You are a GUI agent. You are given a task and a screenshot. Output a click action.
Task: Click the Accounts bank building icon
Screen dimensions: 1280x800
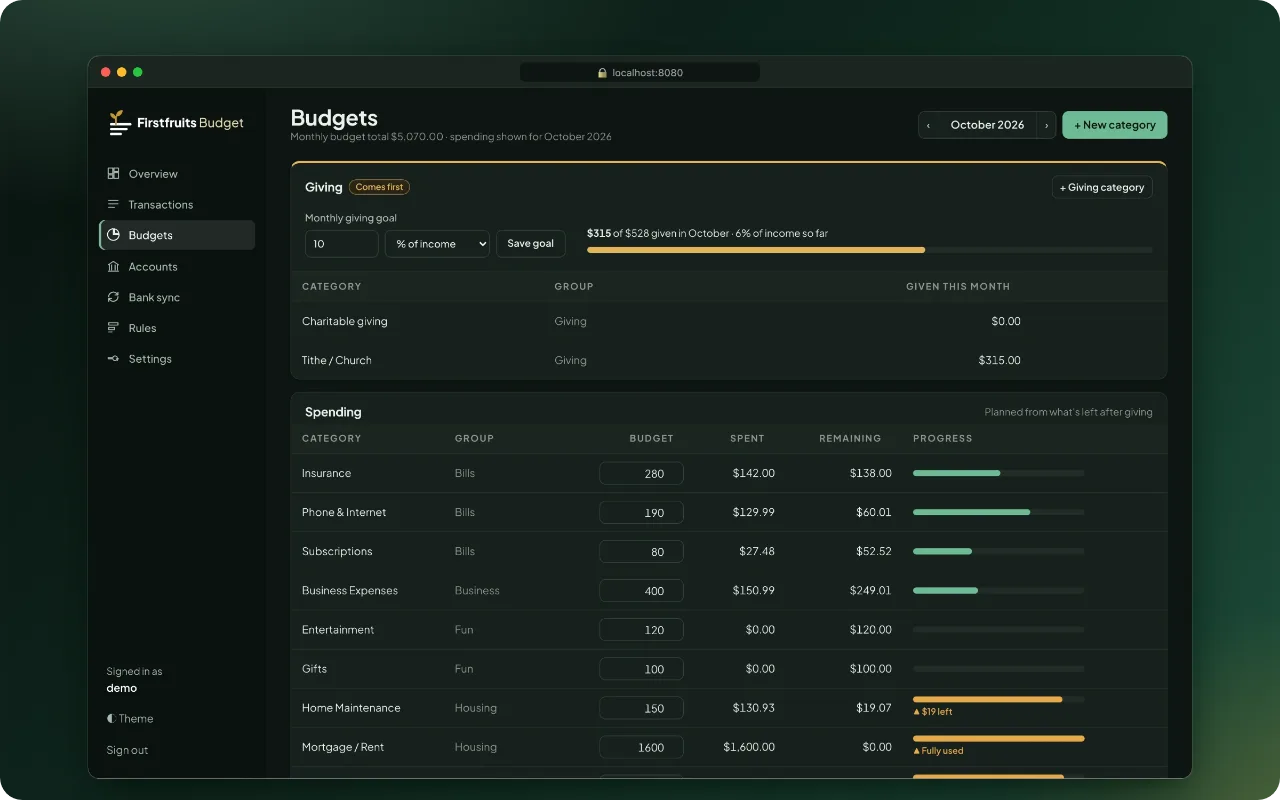[114, 267]
